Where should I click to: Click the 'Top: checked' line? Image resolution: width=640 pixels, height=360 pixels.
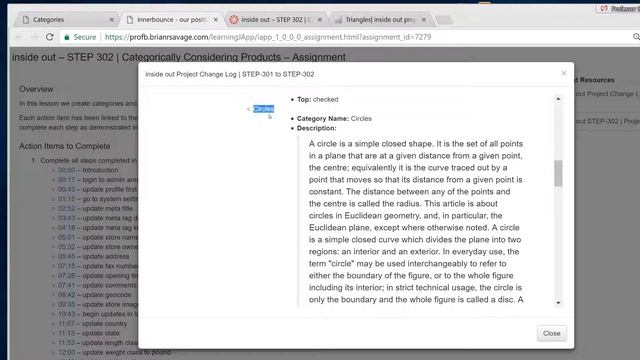click(317, 100)
